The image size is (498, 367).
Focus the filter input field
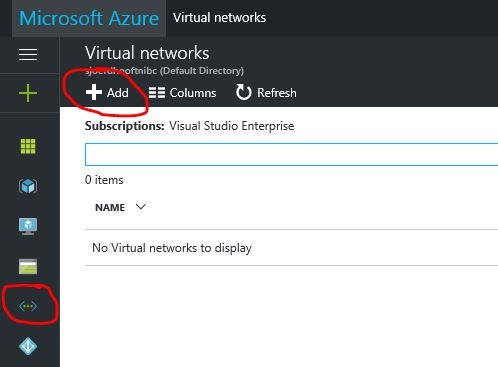pos(291,154)
